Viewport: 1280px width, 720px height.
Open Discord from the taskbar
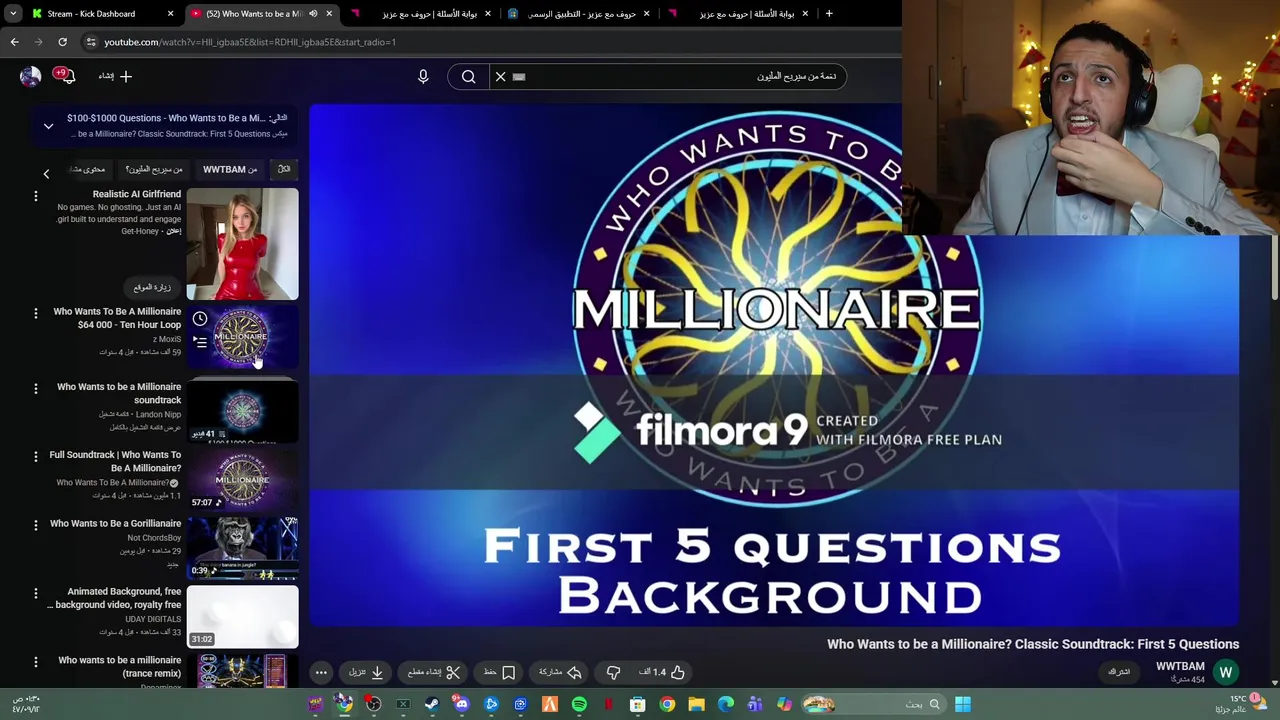coord(461,705)
